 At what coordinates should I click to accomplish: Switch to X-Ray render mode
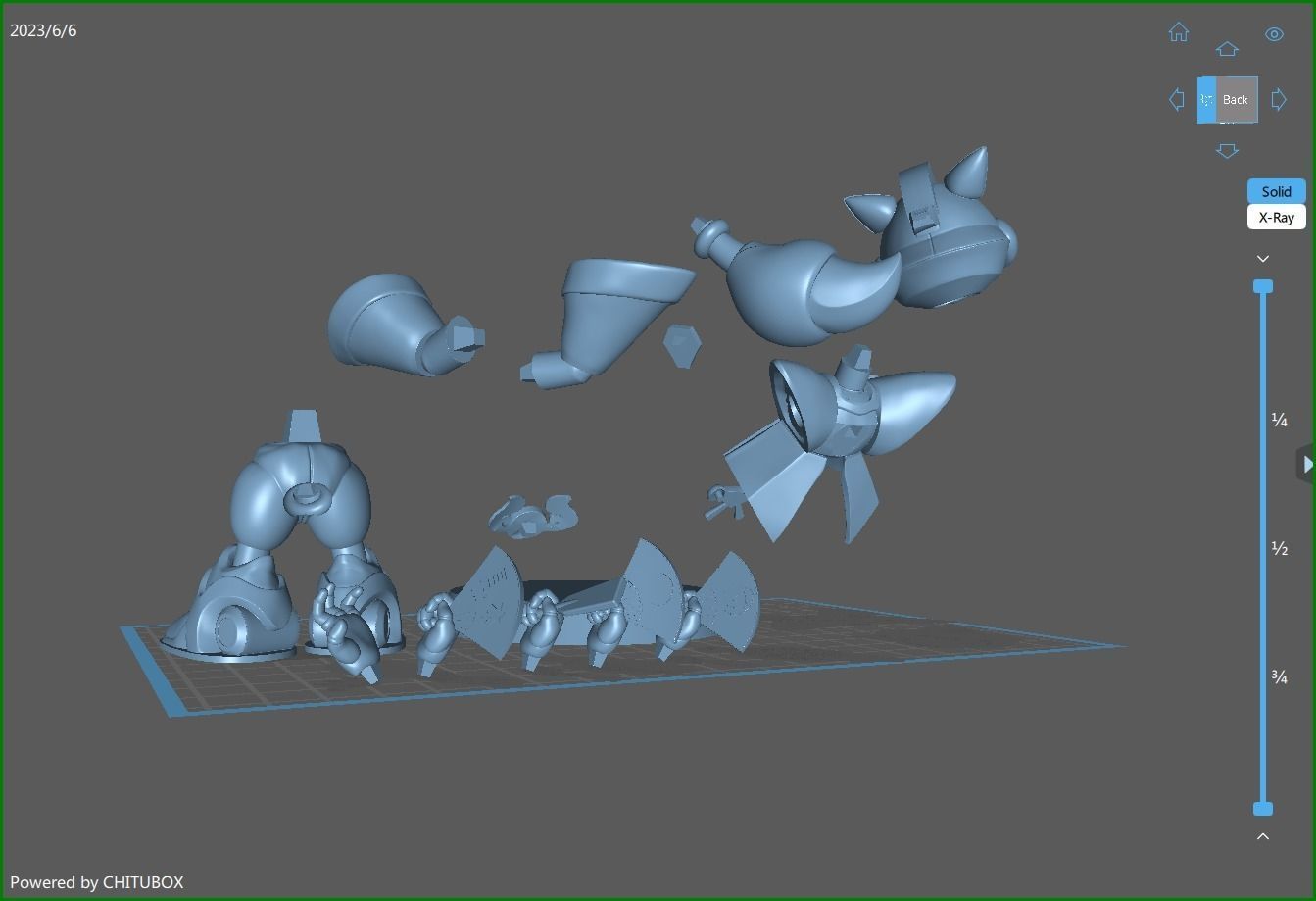click(x=1276, y=218)
